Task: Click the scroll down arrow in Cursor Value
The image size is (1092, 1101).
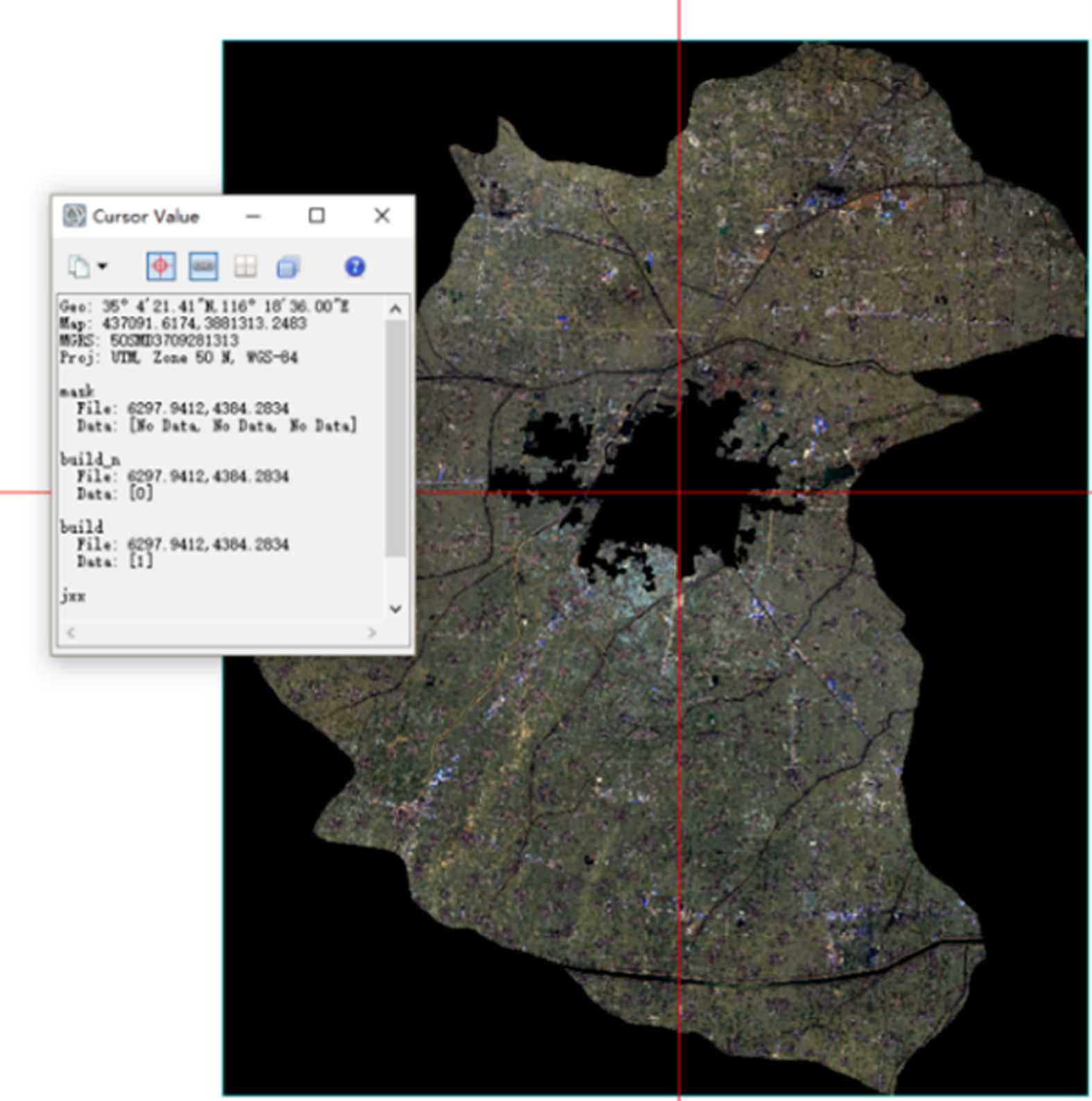Action: pos(395,609)
